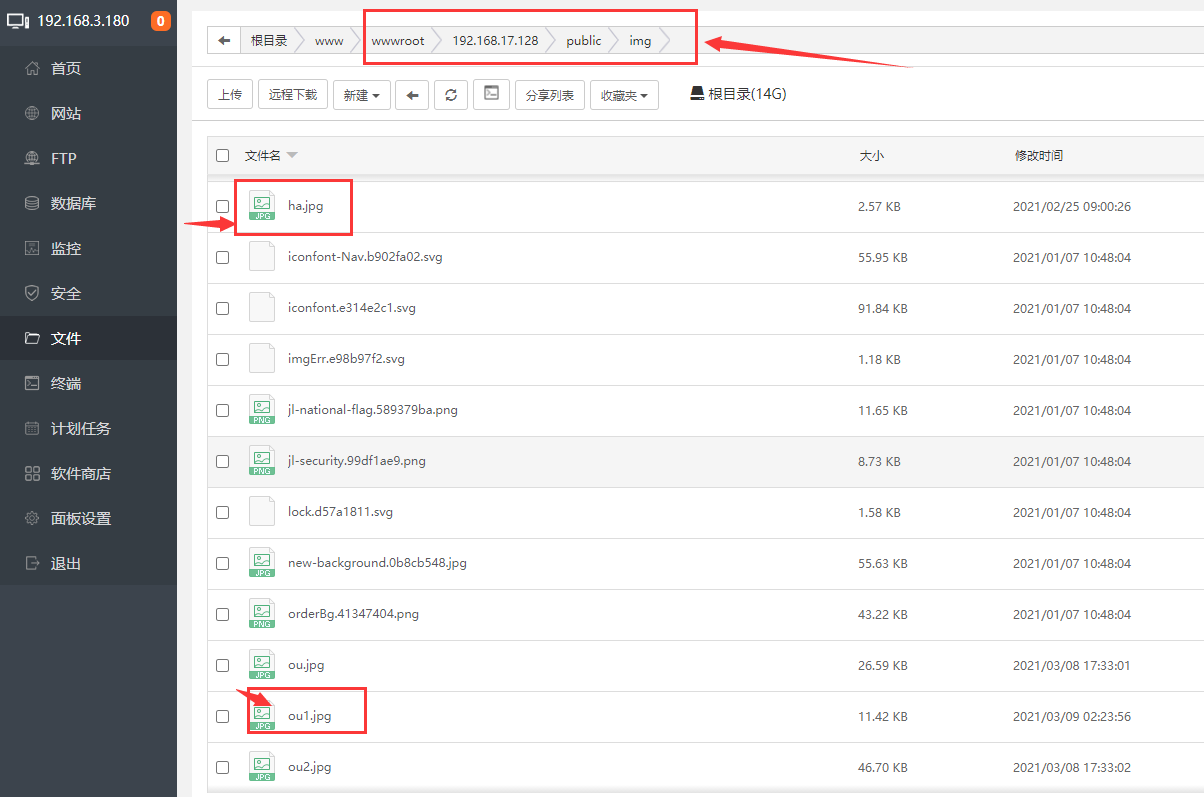Click the JPG icon of new-background.0b8cb548.jpg
The width and height of the screenshot is (1204, 797).
262,563
